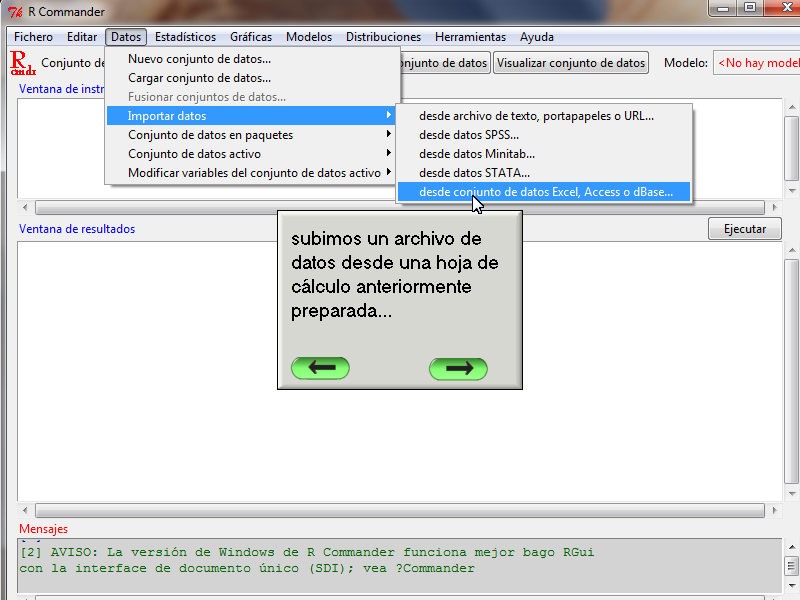
Task: Click the green left arrow button
Action: 320,368
